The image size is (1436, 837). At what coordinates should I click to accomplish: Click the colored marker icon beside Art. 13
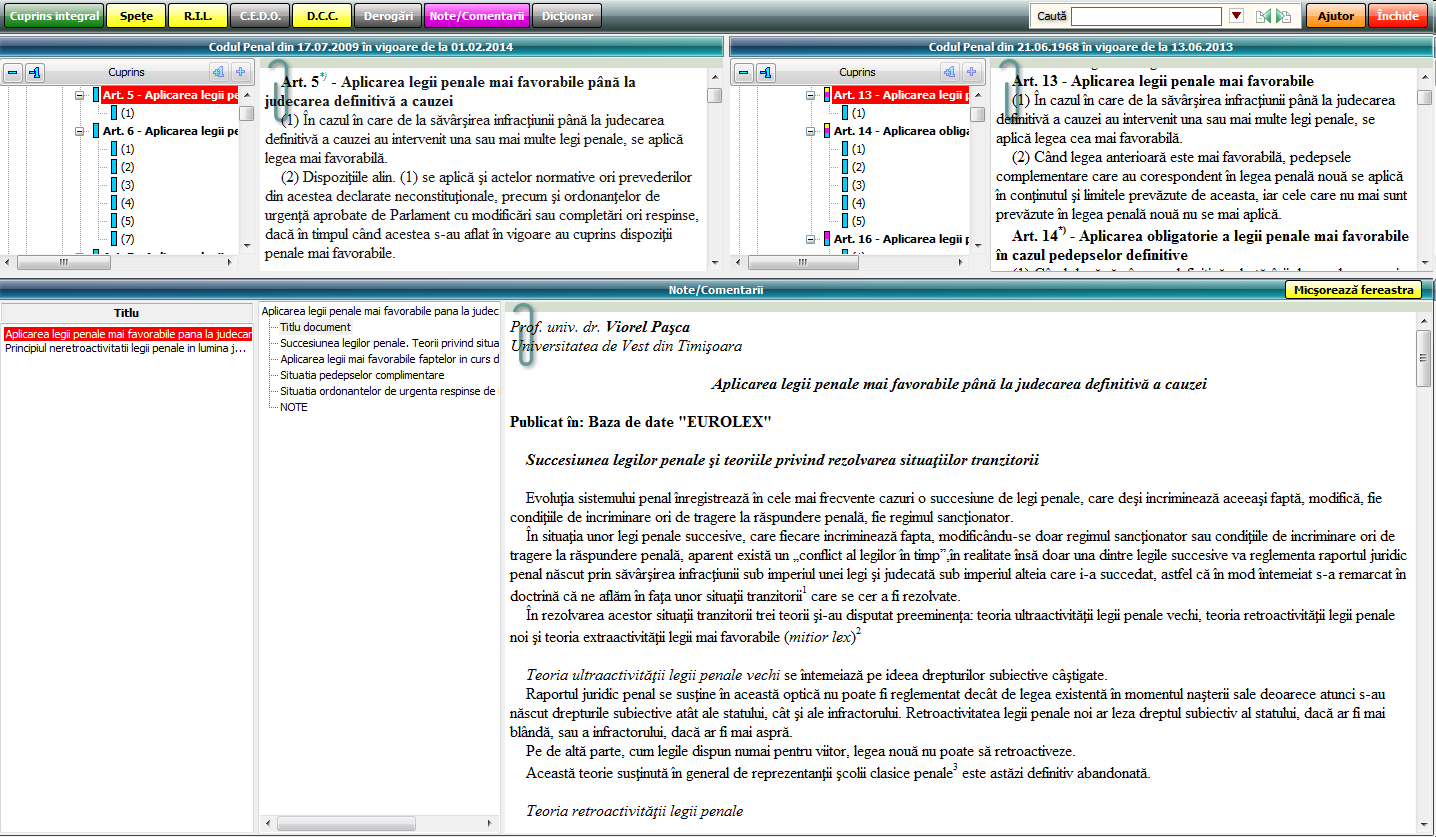(827, 95)
